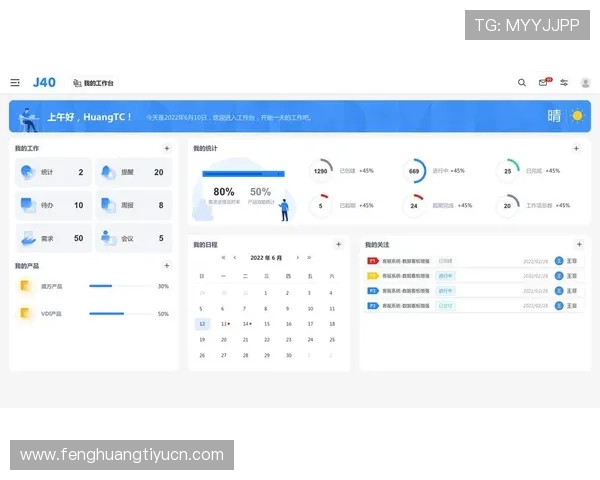Click the VDS产品 progress bar
Image resolution: width=600 pixels, height=480 pixels.
click(120, 314)
